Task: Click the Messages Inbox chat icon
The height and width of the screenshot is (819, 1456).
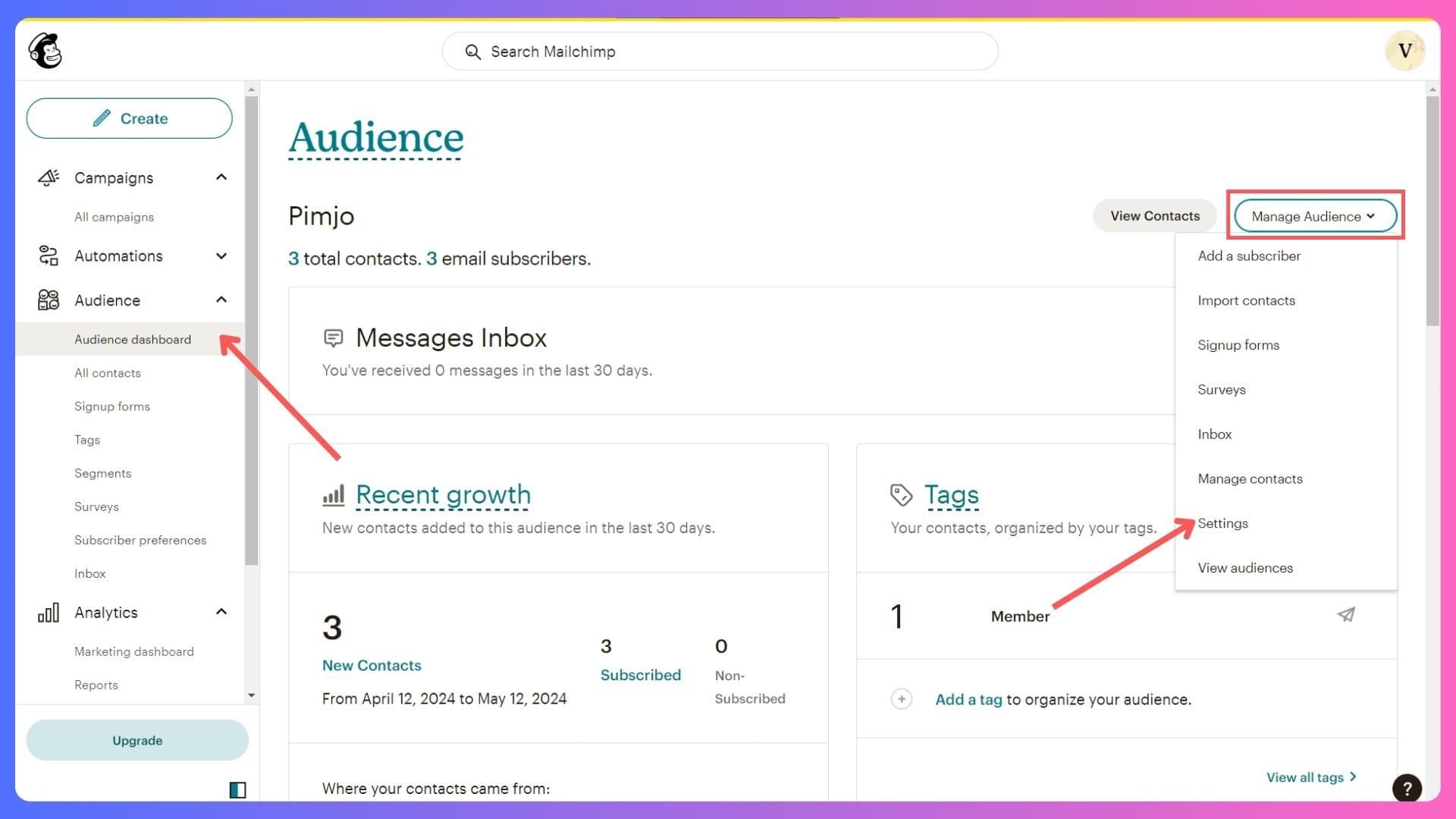Action: (x=334, y=337)
